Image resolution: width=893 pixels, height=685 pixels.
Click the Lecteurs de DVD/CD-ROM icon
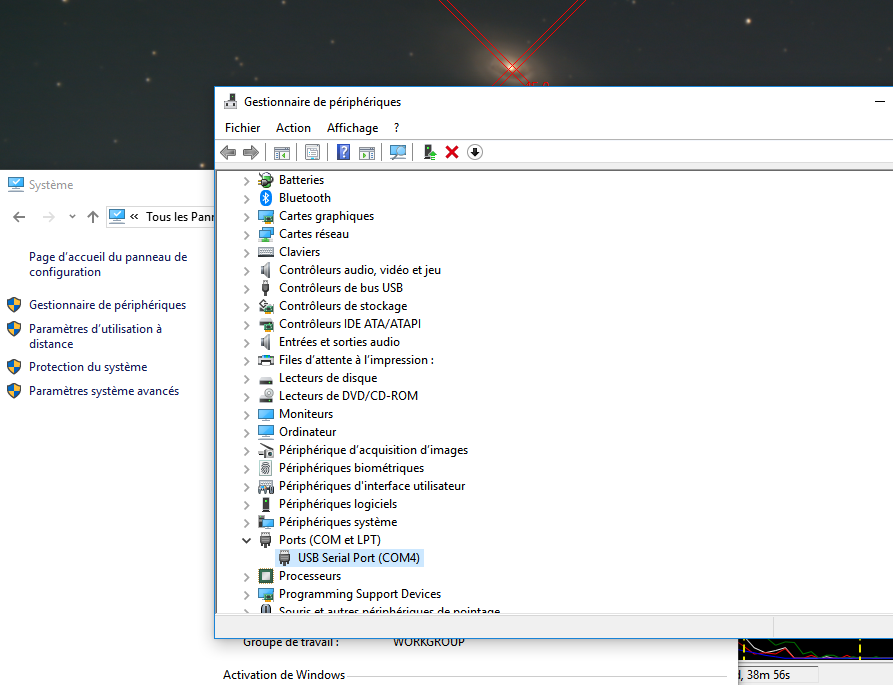(x=266, y=396)
